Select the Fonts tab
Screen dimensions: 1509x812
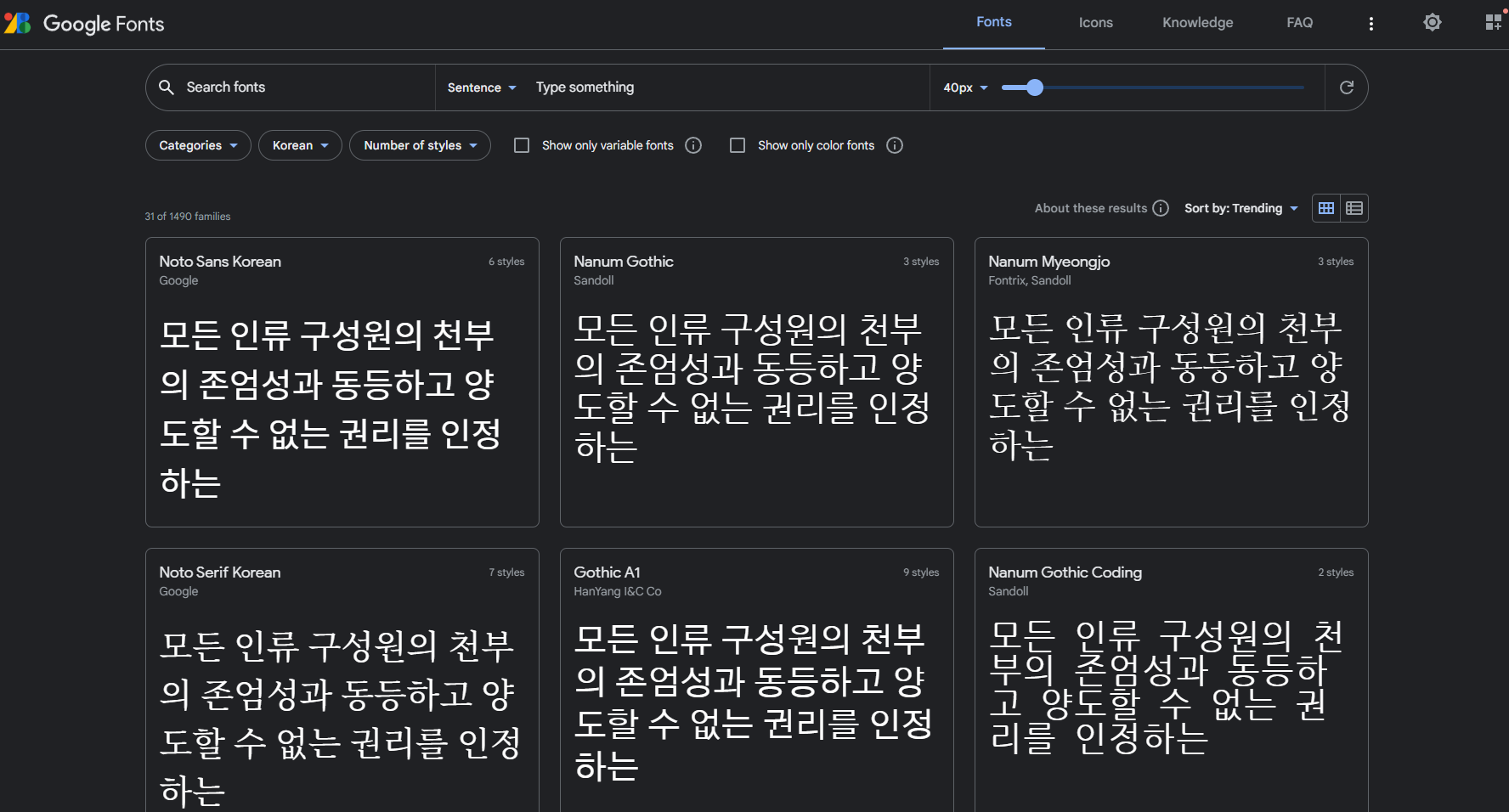[x=994, y=22]
